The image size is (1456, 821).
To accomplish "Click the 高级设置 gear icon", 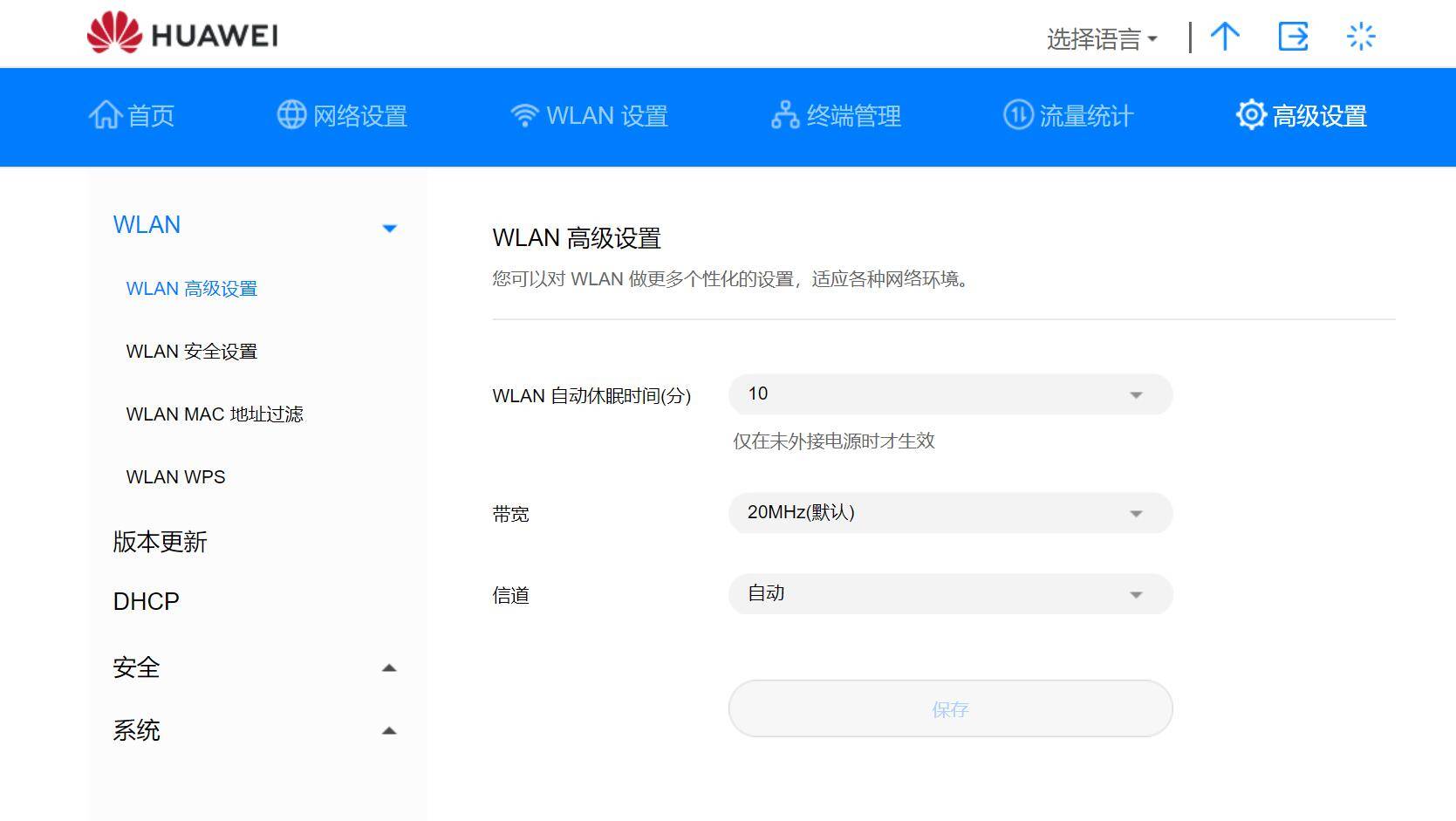I will point(1249,114).
